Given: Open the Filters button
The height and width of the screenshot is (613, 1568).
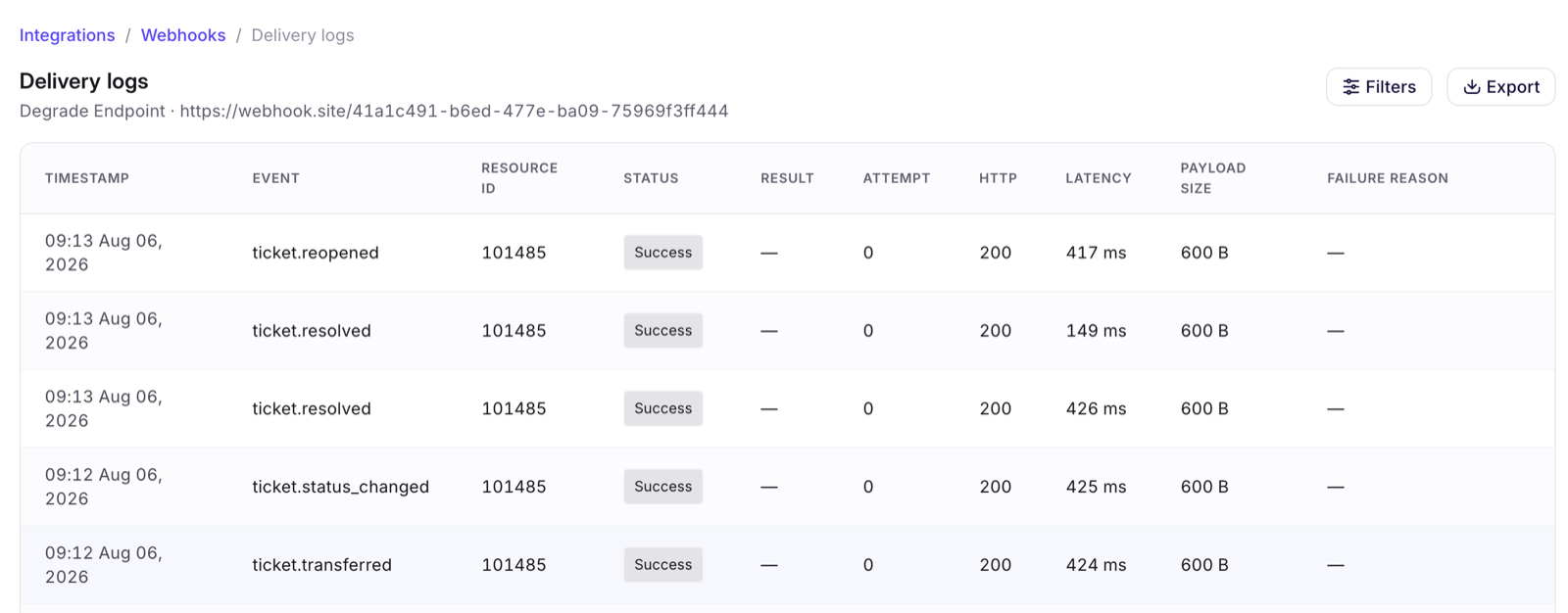Looking at the screenshot, I should click(1379, 87).
